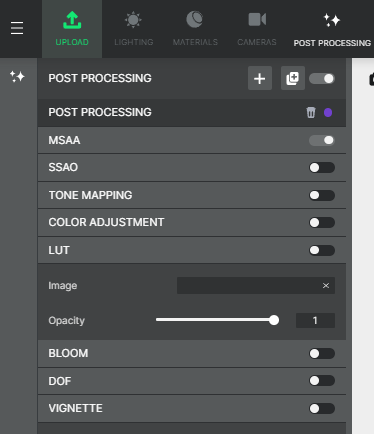Expand the SSAO section
Viewport: 374px width, 434px height.
click(x=192, y=168)
